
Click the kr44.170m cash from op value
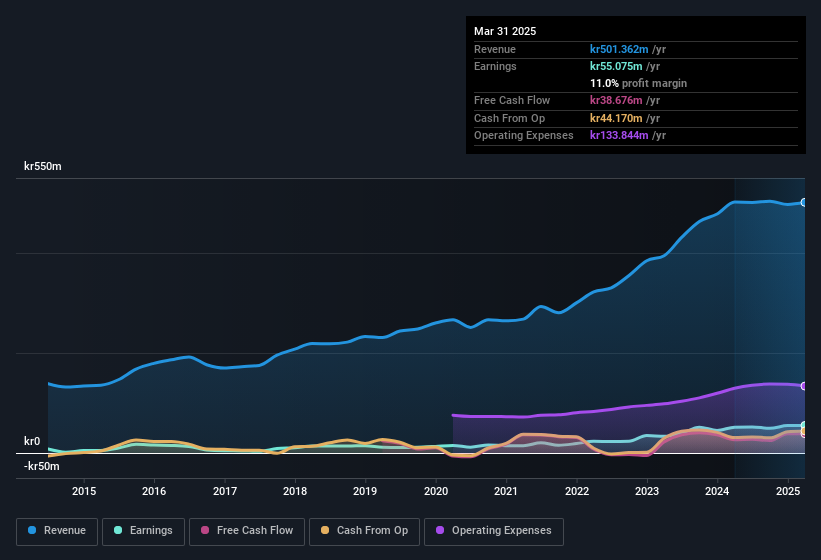(616, 118)
